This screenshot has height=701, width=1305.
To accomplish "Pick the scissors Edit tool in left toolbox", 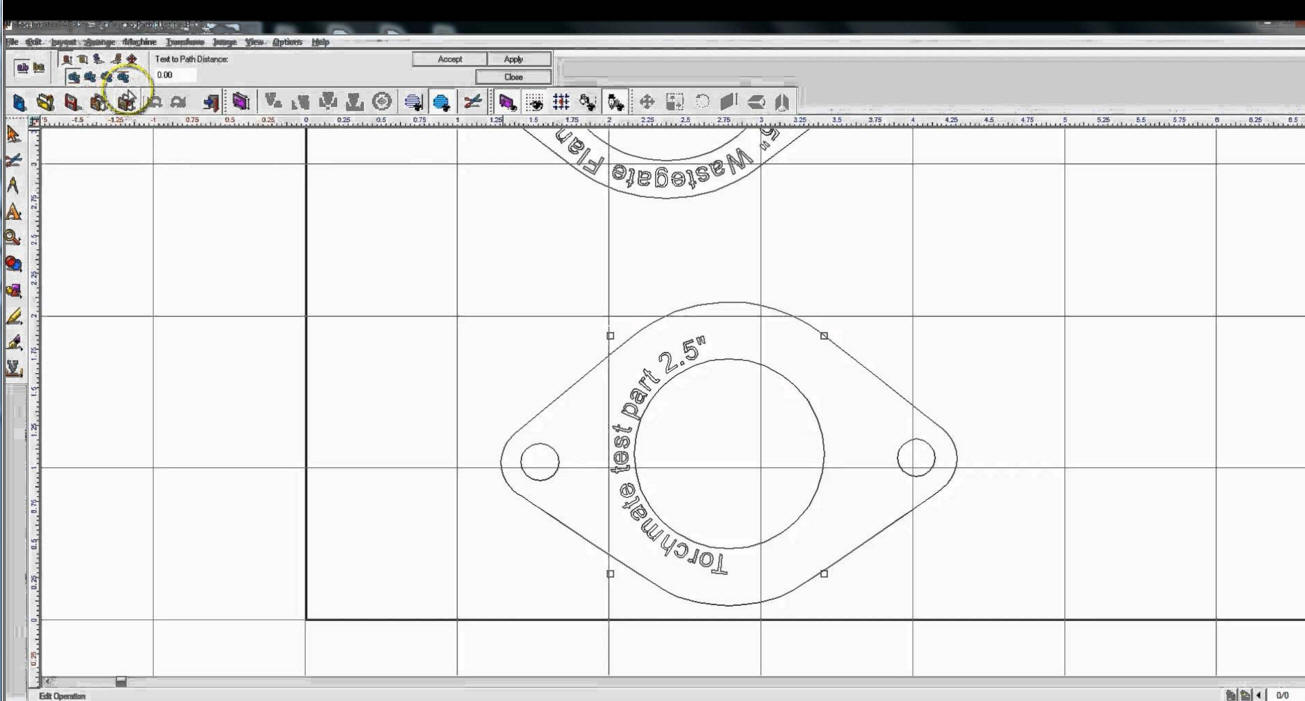I will pos(13,160).
